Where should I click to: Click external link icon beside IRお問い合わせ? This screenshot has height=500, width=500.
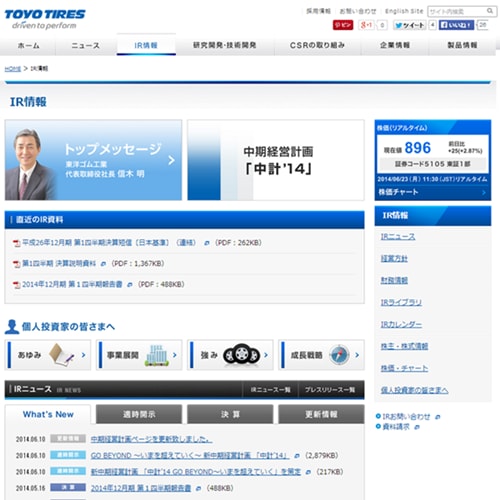click(x=438, y=417)
